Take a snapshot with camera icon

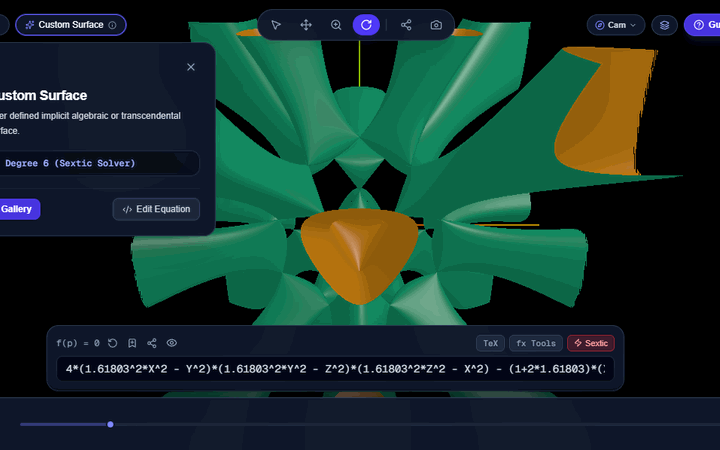436,25
